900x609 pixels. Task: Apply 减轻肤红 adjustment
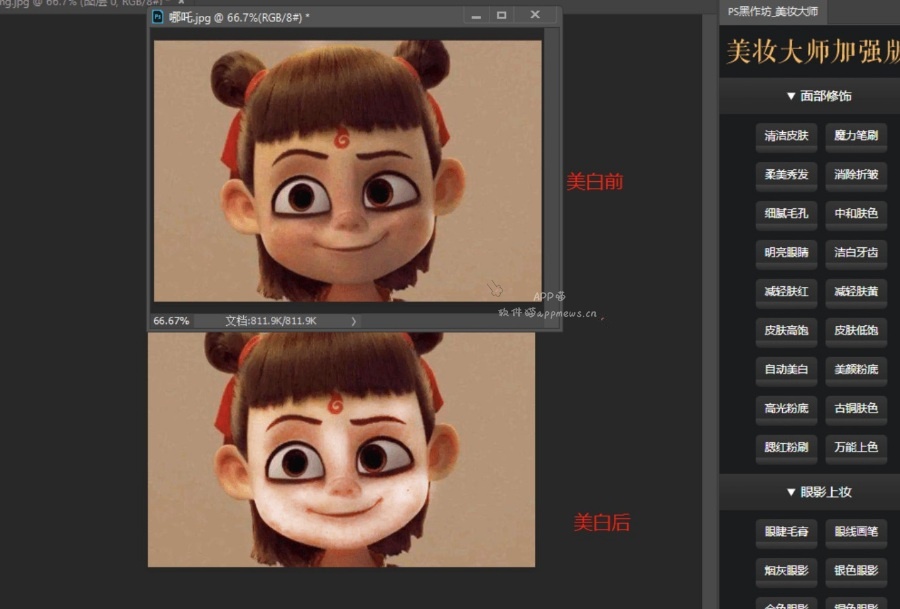[786, 292]
